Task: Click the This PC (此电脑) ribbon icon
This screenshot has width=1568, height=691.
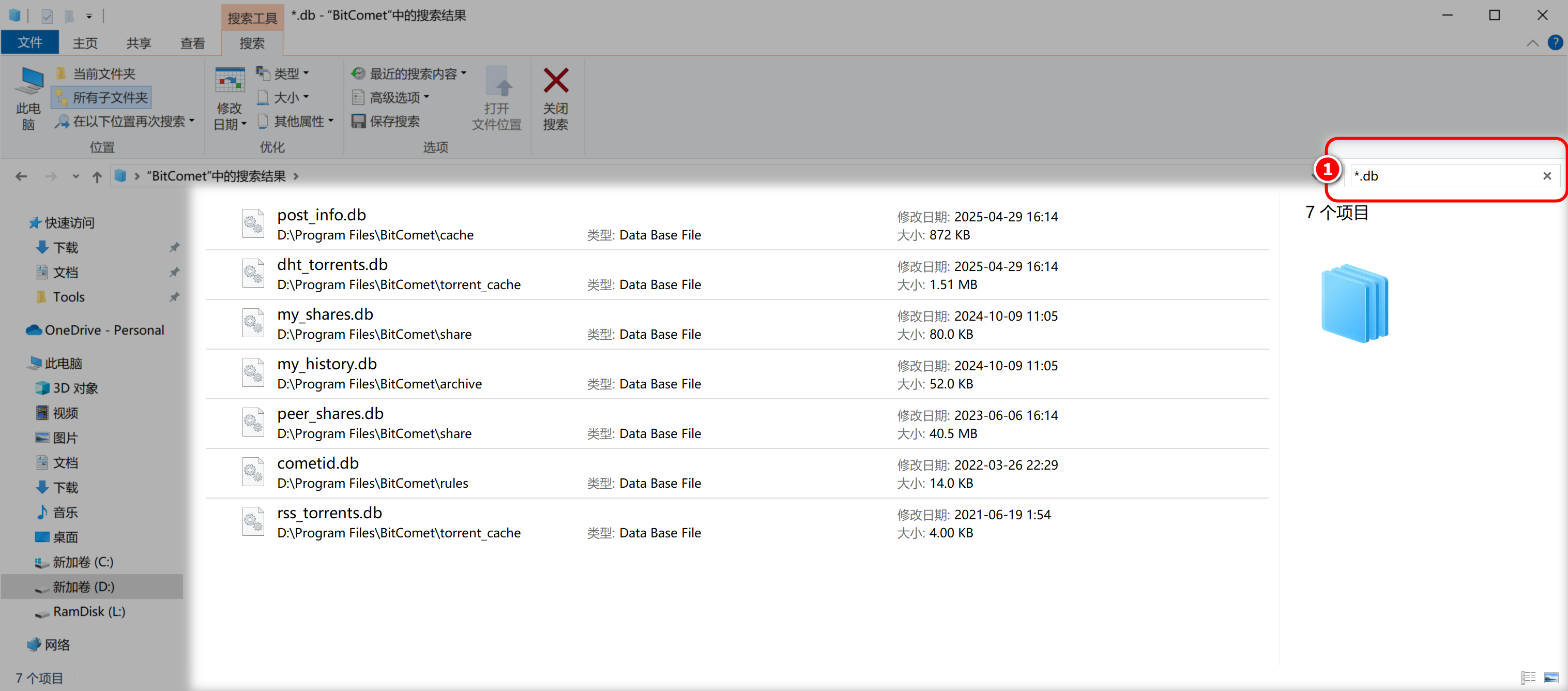Action: pyautogui.click(x=28, y=99)
